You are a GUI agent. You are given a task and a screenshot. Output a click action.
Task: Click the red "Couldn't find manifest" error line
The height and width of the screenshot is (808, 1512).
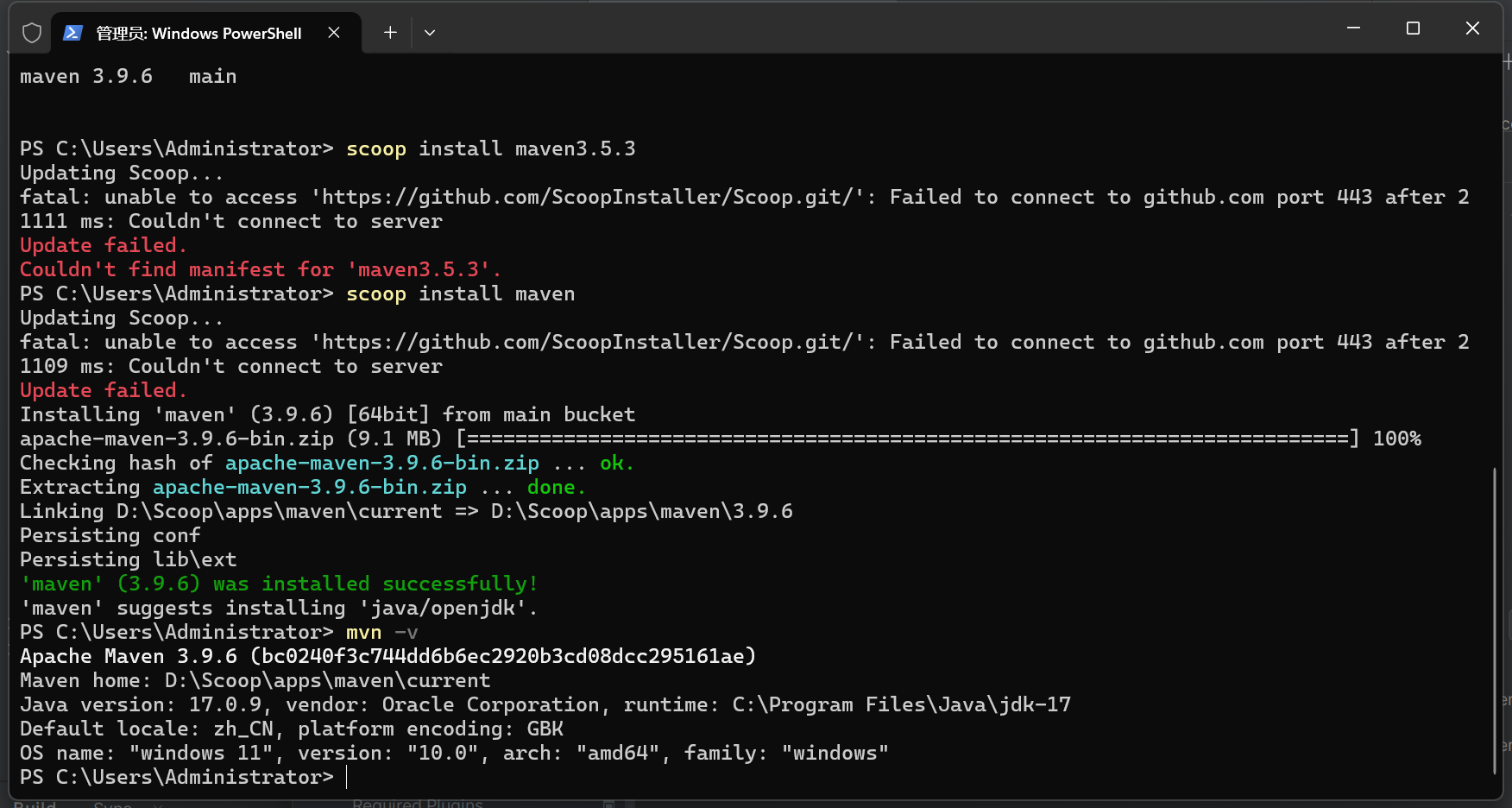pyautogui.click(x=260, y=269)
